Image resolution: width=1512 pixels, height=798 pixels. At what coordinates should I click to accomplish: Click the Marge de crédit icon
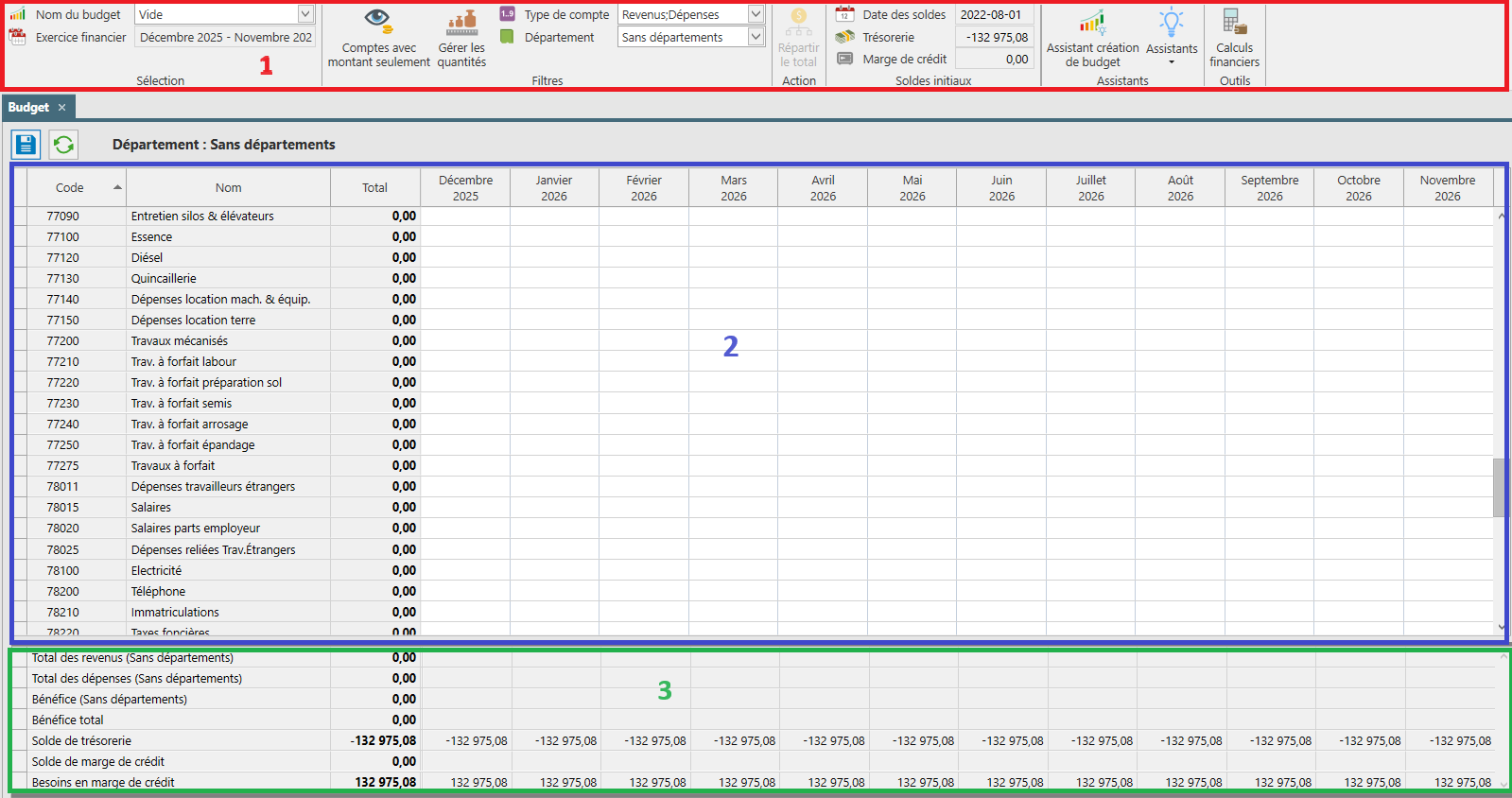click(844, 59)
